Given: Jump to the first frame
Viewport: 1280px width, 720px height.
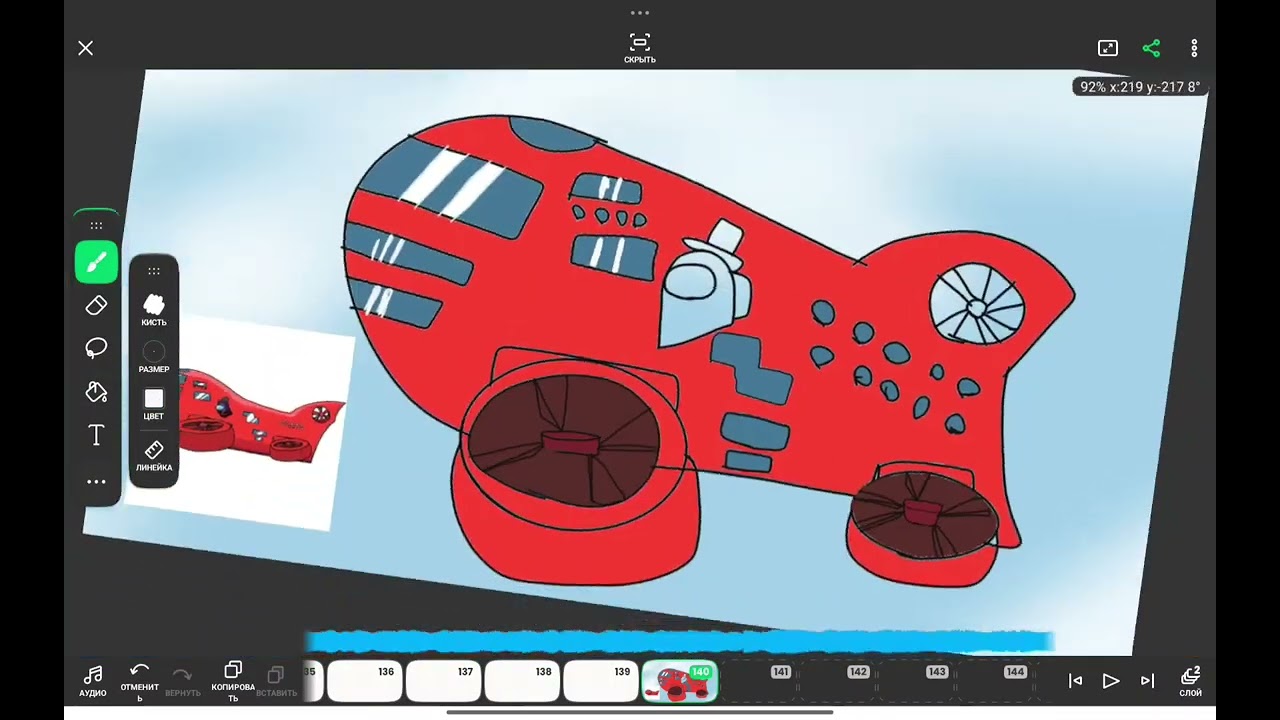Looking at the screenshot, I should tap(1075, 681).
